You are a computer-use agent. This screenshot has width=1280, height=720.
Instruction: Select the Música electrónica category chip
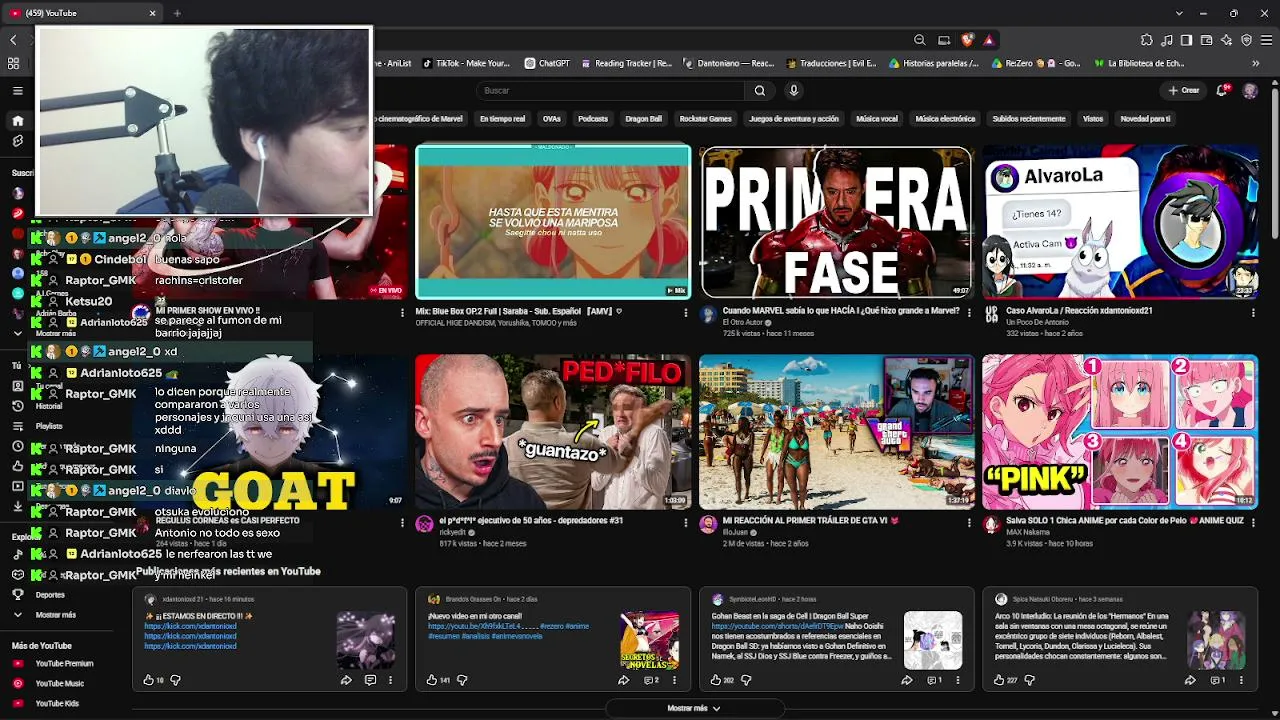(945, 119)
